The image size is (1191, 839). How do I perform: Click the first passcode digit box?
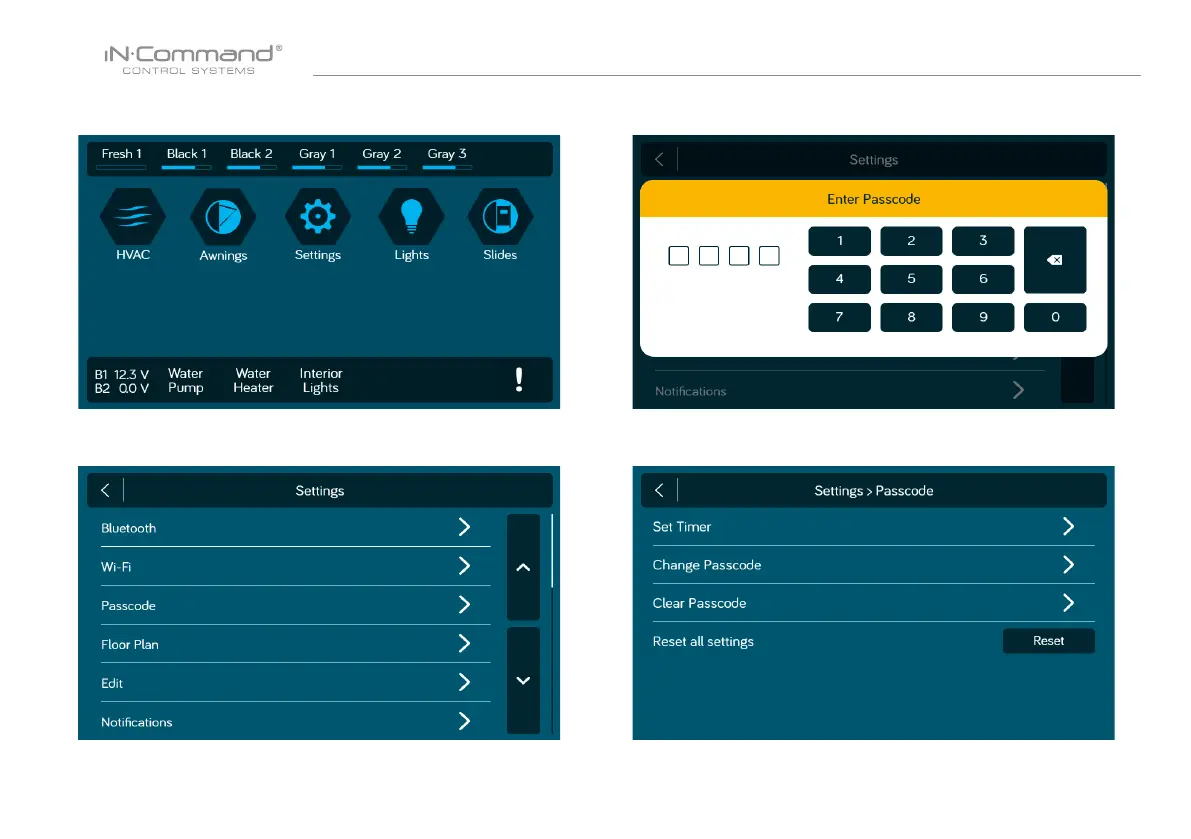(x=678, y=256)
